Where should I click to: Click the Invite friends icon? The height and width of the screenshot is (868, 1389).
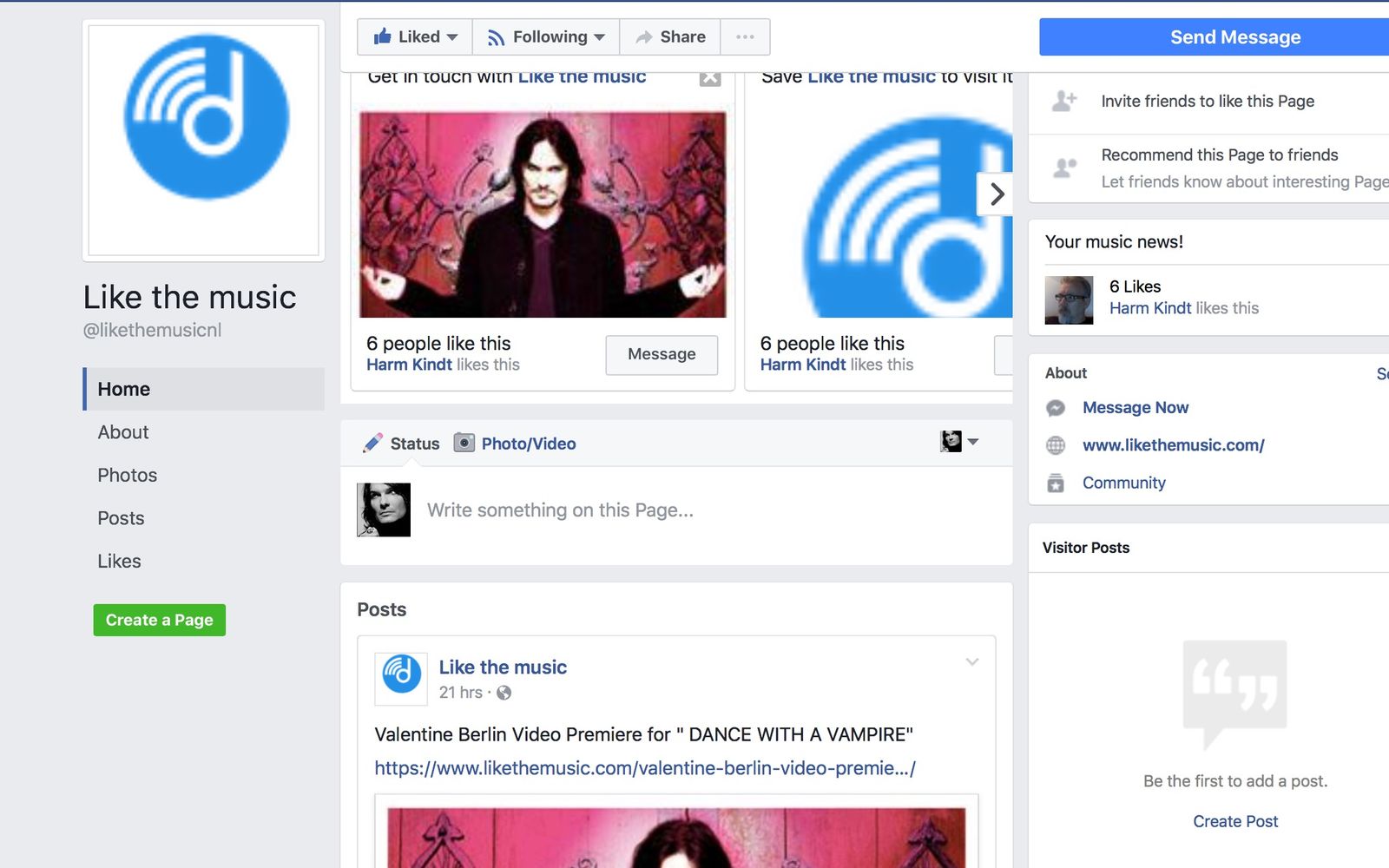click(1063, 102)
